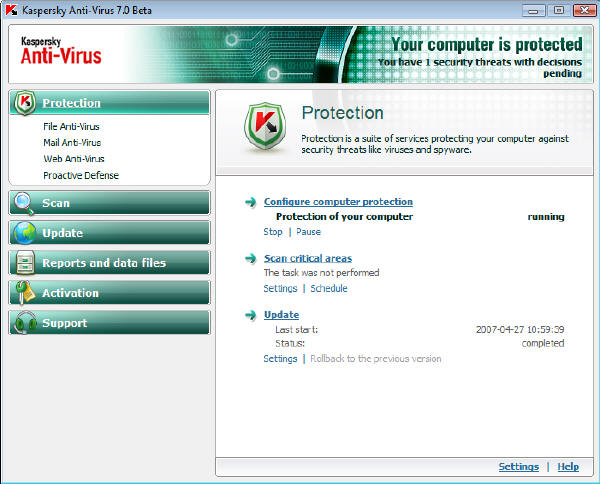This screenshot has height=484, width=600.
Task: Click the Protection shield icon in sidebar
Action: 25,103
